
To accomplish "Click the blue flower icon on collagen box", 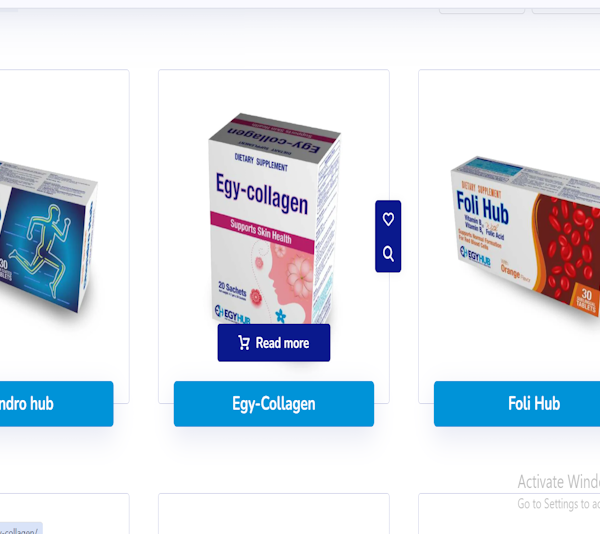I will click(280, 316).
